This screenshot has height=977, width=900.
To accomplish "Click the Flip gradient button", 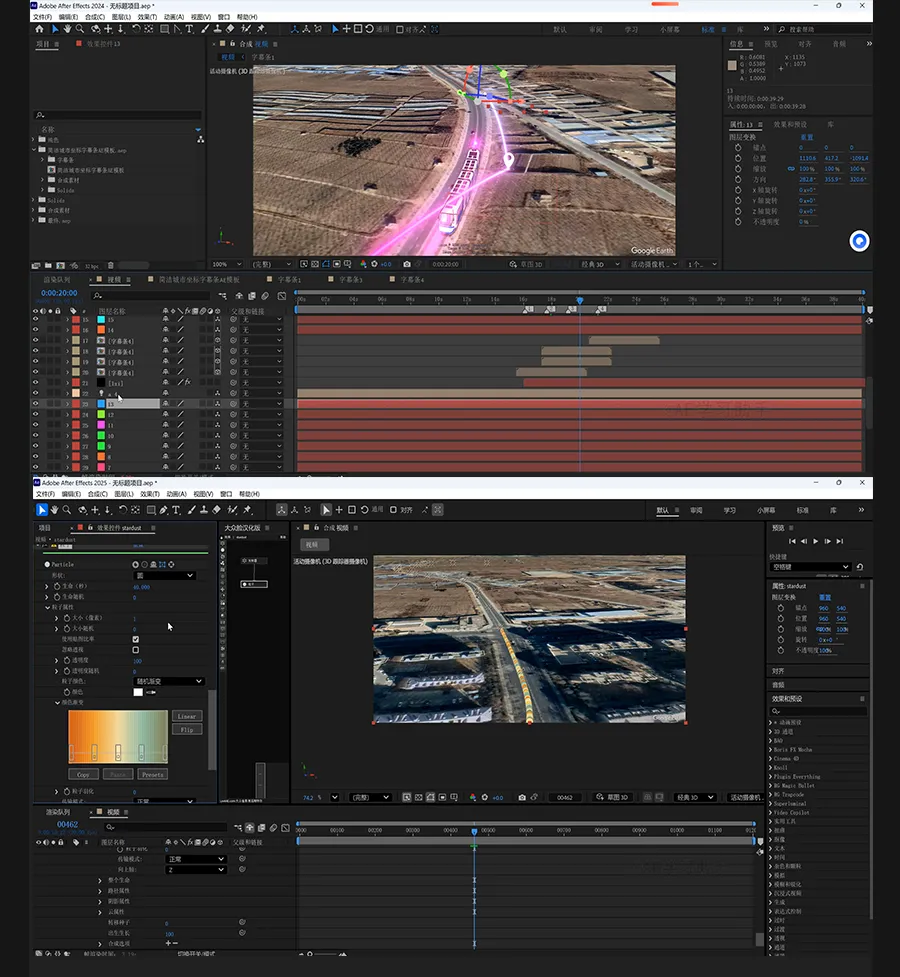I will [187, 729].
